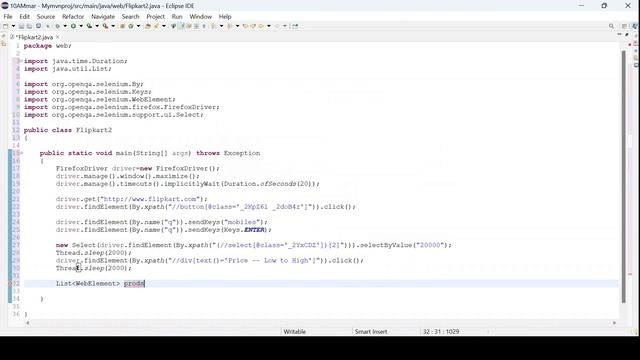The height and width of the screenshot is (360, 640).
Task: Click the Coverage run icon
Action: 89,26
